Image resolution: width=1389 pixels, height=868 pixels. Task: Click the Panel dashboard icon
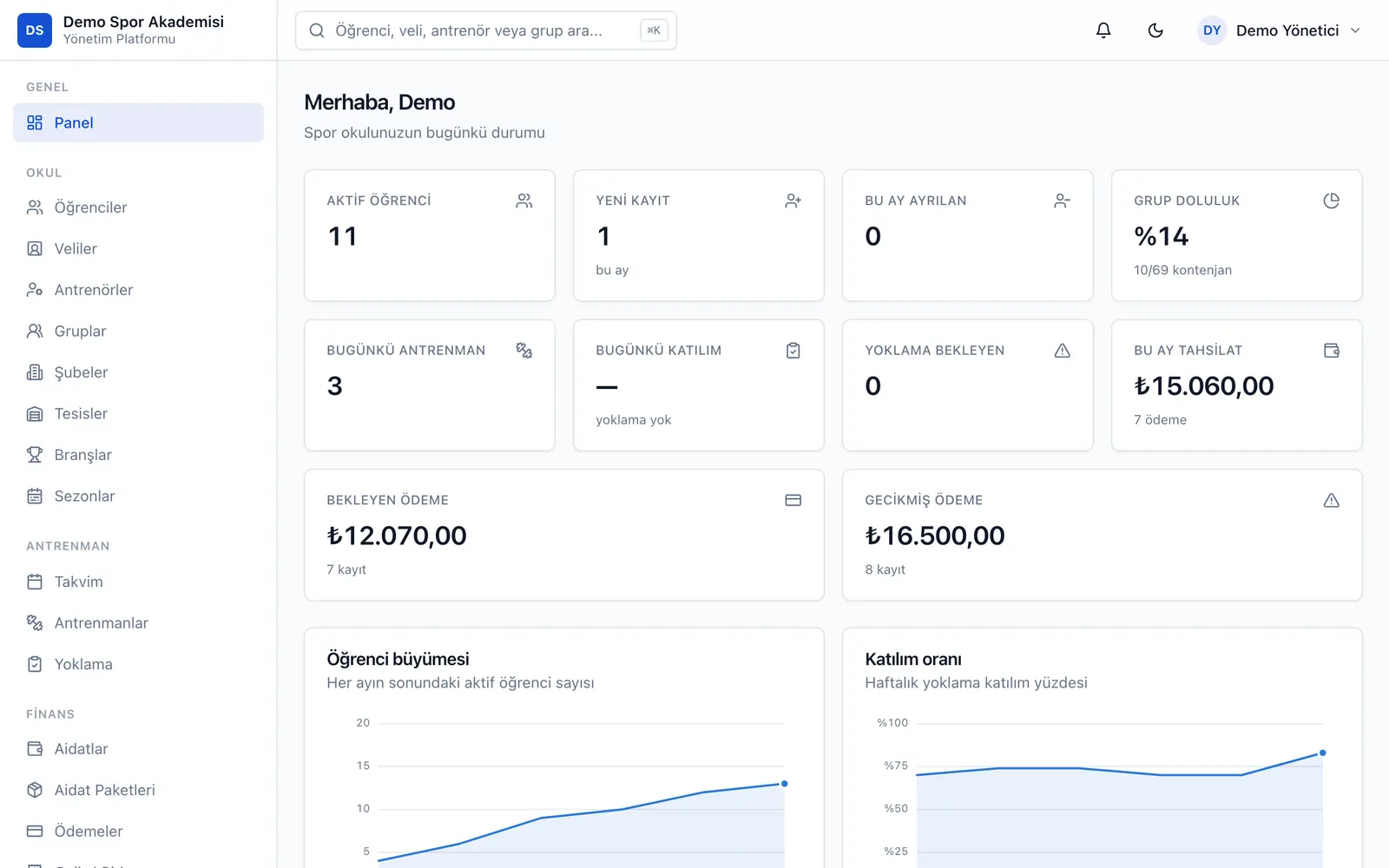tap(35, 122)
